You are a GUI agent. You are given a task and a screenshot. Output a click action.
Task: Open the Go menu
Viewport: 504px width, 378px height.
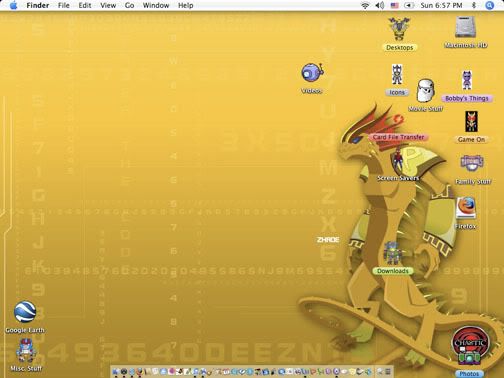pyautogui.click(x=129, y=5)
